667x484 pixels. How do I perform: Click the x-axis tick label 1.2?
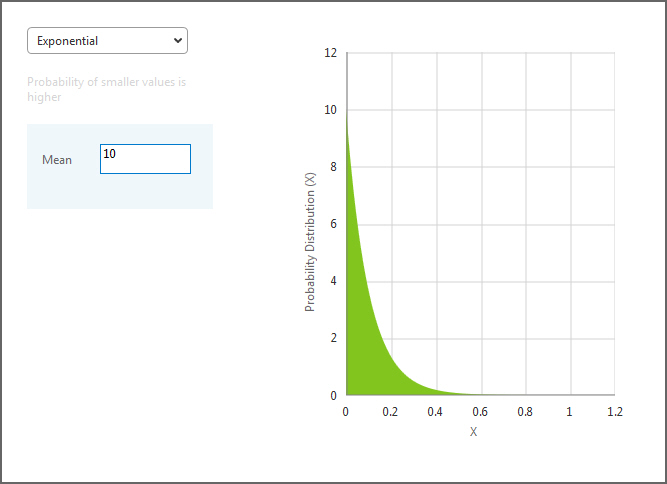(x=614, y=412)
